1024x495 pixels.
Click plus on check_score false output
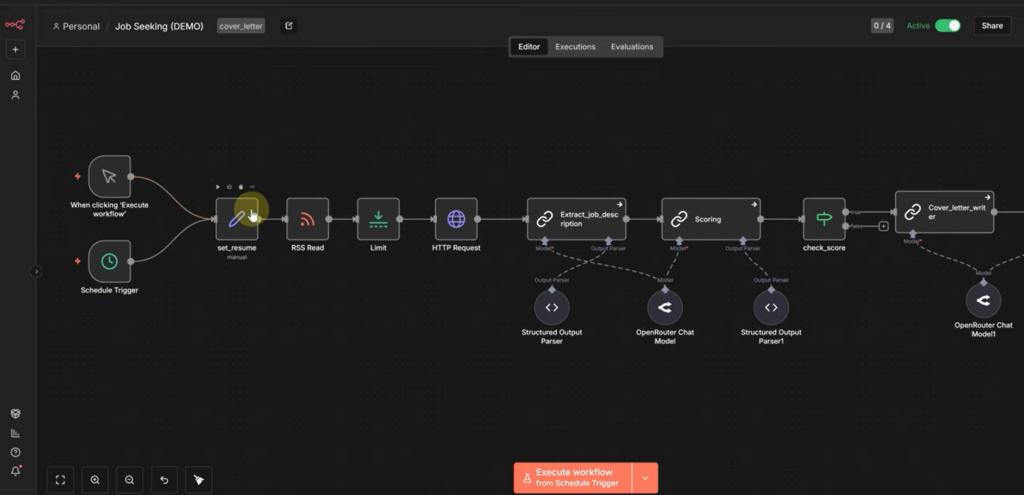point(883,226)
